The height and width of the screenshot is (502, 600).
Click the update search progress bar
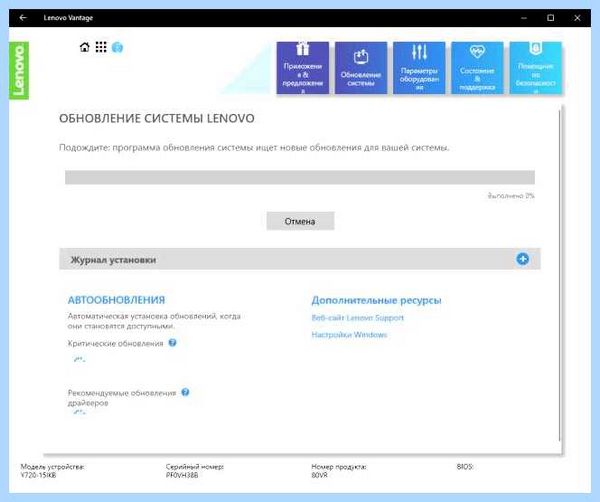tap(300, 177)
